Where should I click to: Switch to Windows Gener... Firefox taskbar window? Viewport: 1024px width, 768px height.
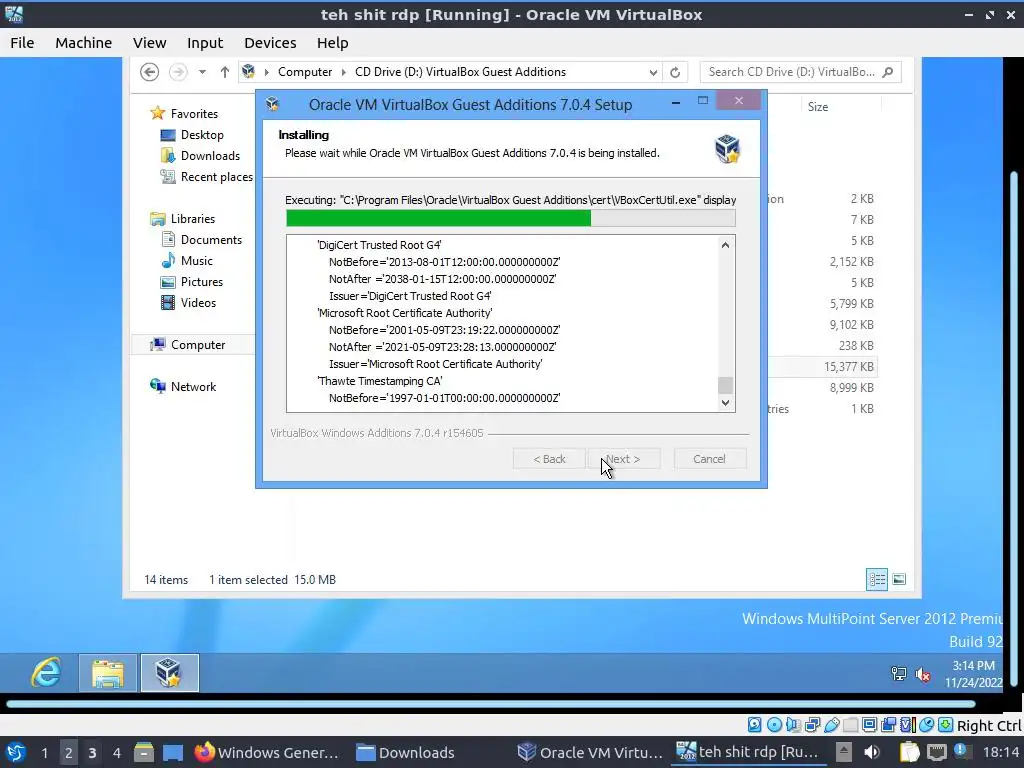pyautogui.click(x=267, y=752)
